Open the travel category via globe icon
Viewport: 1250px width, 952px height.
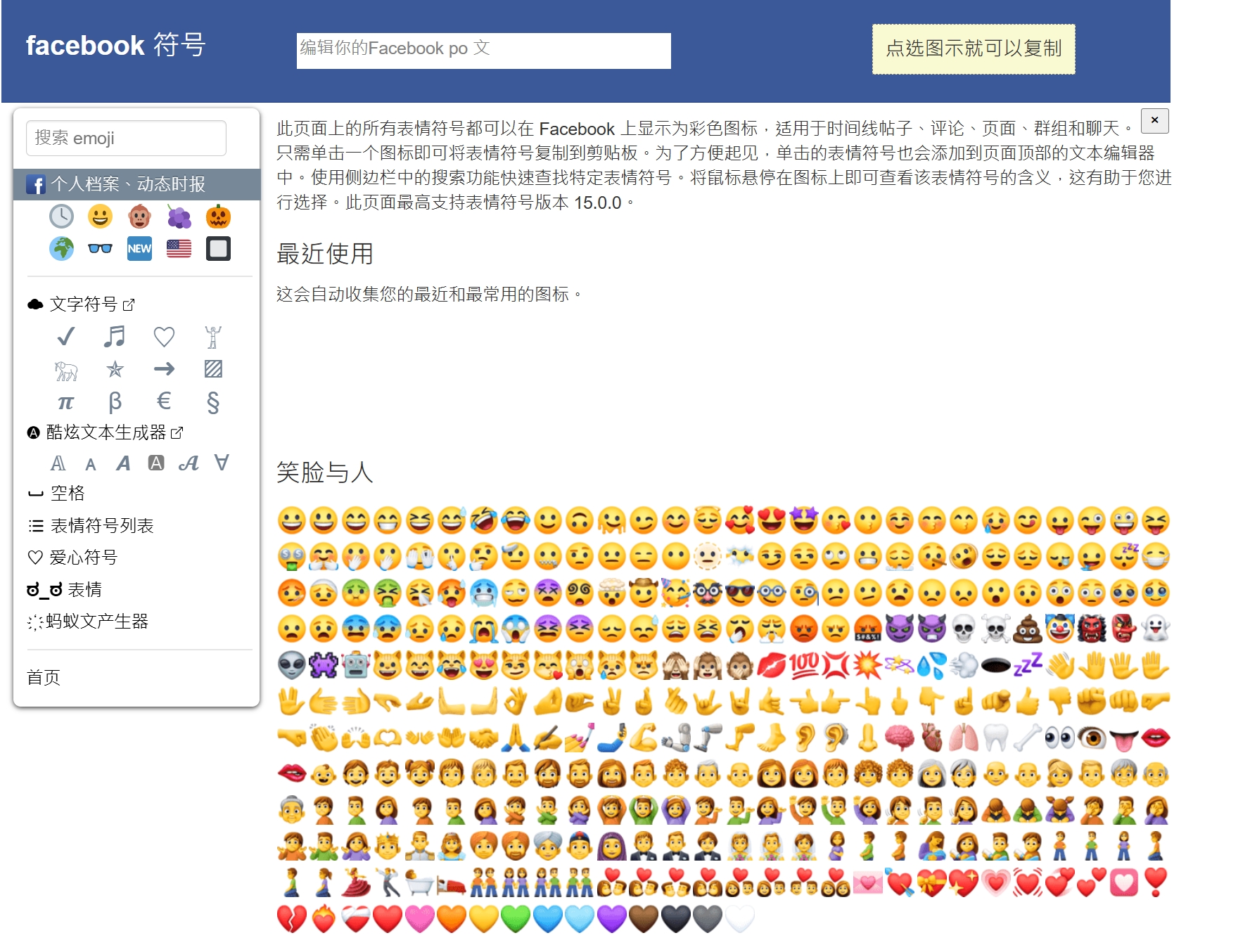[61, 249]
